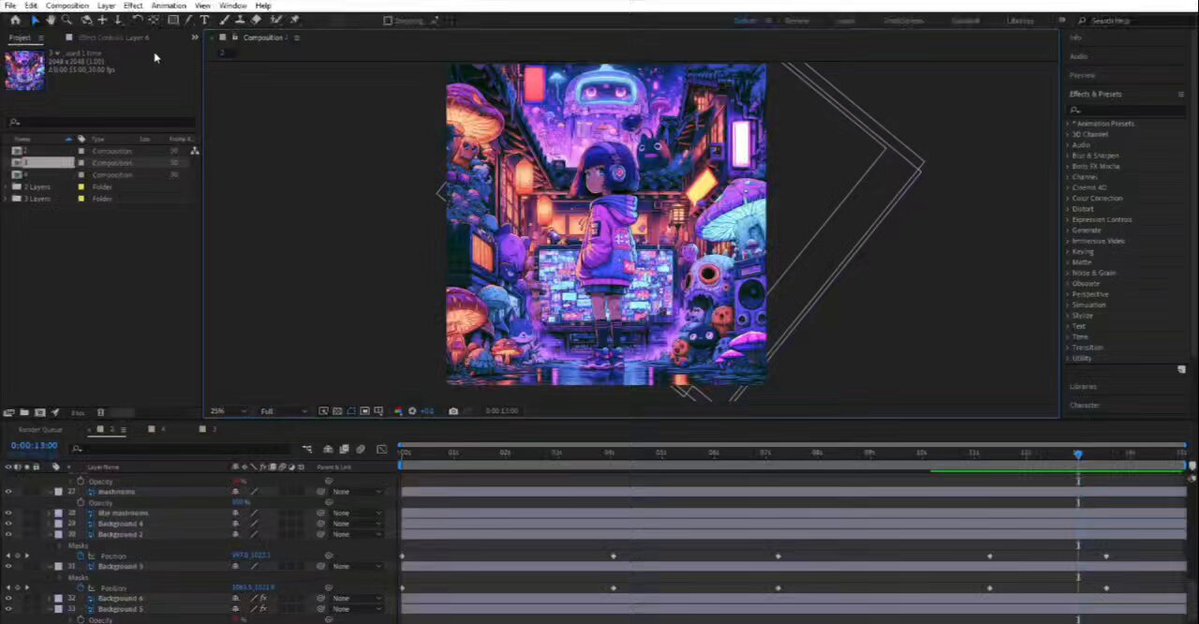Expand Blur & Sharpen effects category
This screenshot has height=624, width=1199.
coord(1068,156)
